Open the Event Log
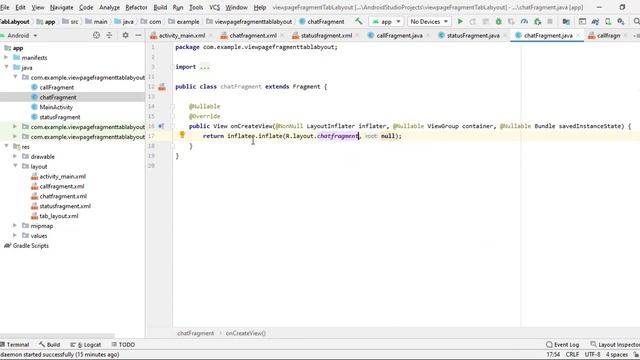This screenshot has height=360, width=640. pyautogui.click(x=563, y=344)
